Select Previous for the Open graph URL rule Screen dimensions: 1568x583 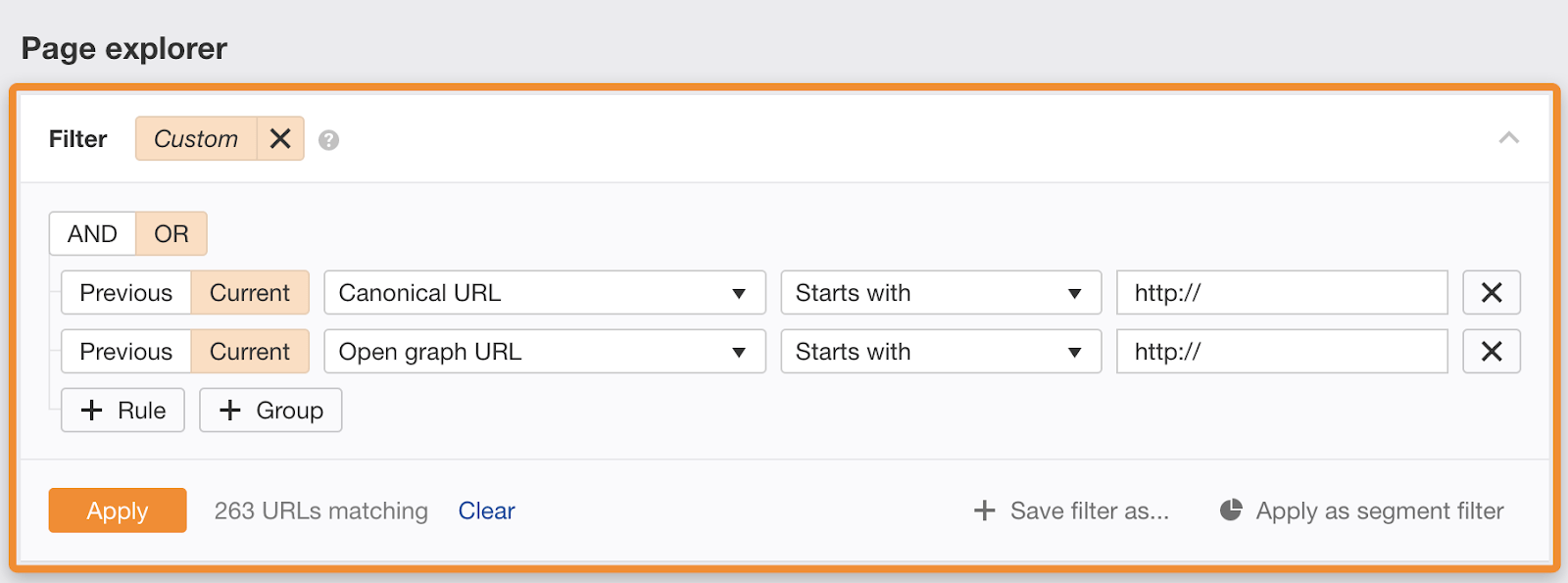coord(125,351)
